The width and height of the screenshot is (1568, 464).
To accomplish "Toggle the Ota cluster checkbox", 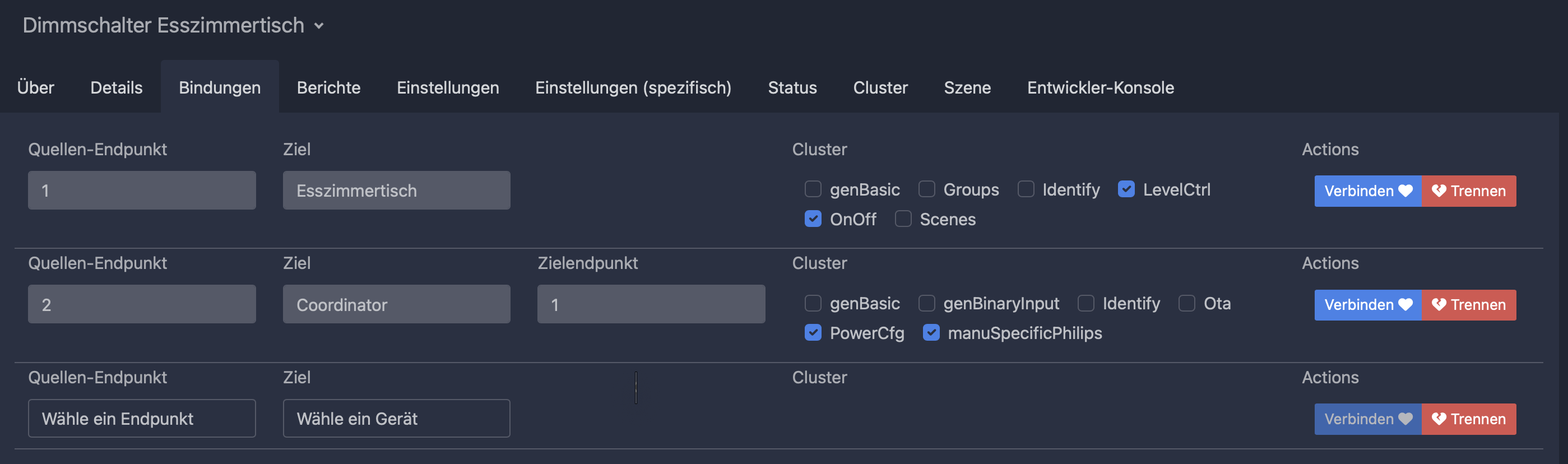I will coord(1186,303).
